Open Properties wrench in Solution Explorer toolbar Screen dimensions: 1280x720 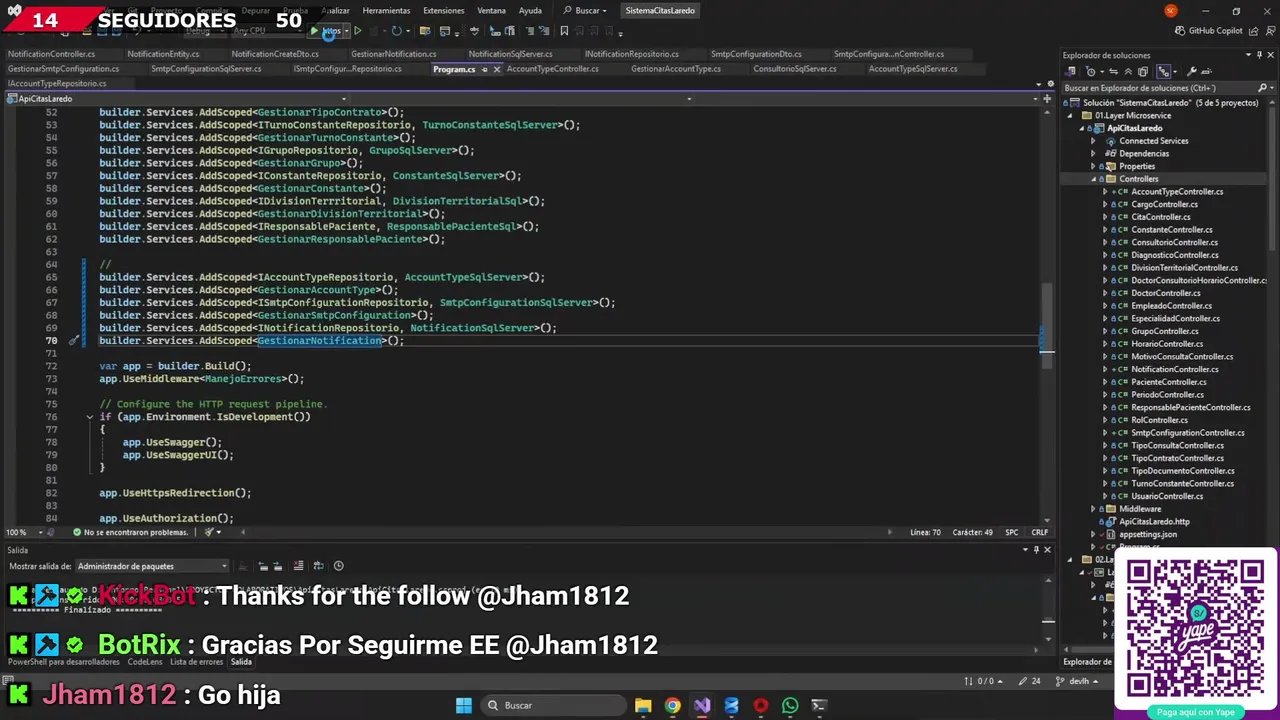(1191, 72)
